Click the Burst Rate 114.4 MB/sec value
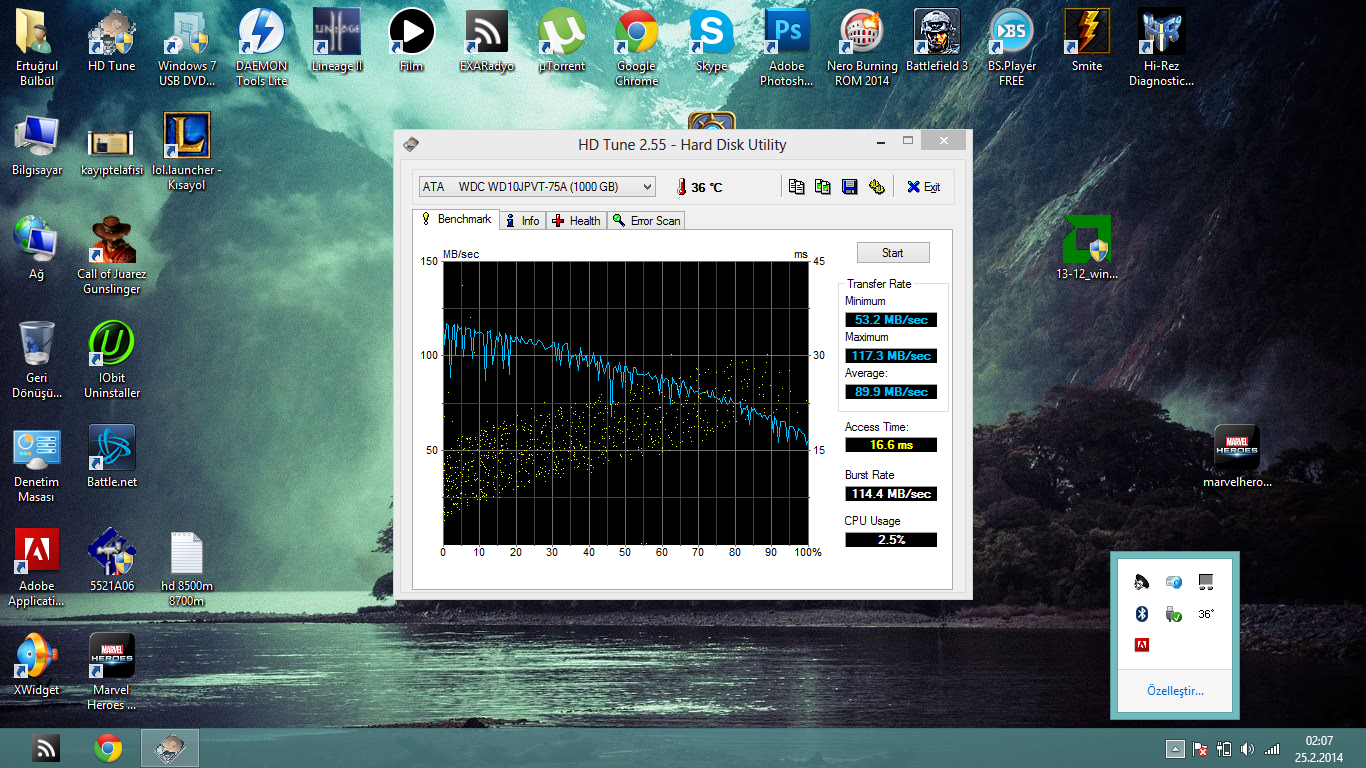The height and width of the screenshot is (768, 1366). pyautogui.click(x=891, y=494)
